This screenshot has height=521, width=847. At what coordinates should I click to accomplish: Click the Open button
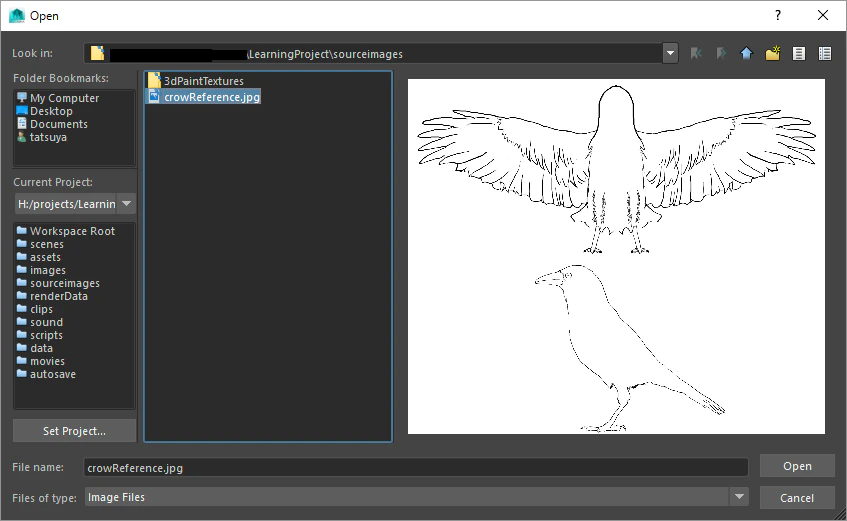(x=797, y=466)
